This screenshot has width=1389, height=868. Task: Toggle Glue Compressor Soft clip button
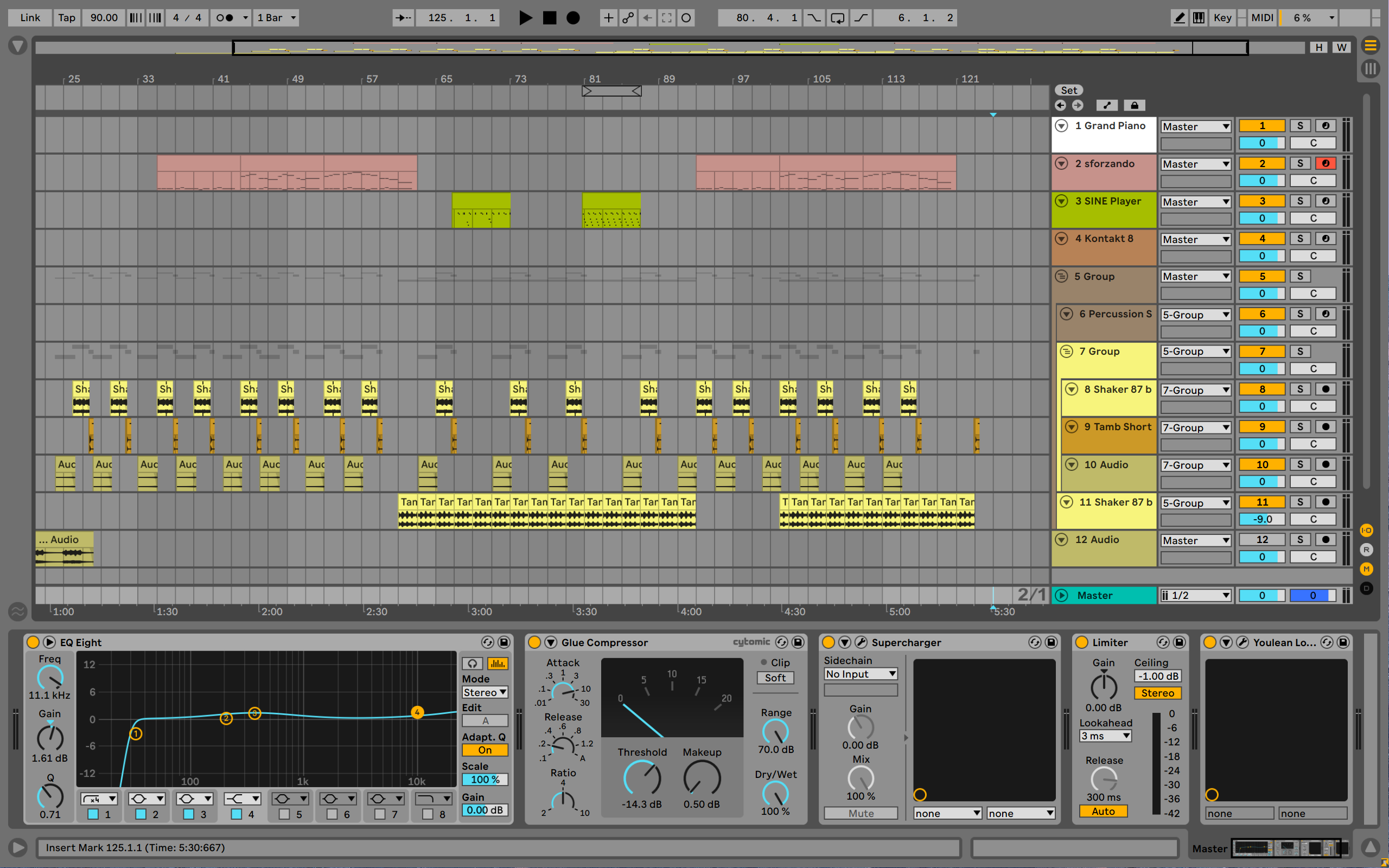(x=775, y=678)
